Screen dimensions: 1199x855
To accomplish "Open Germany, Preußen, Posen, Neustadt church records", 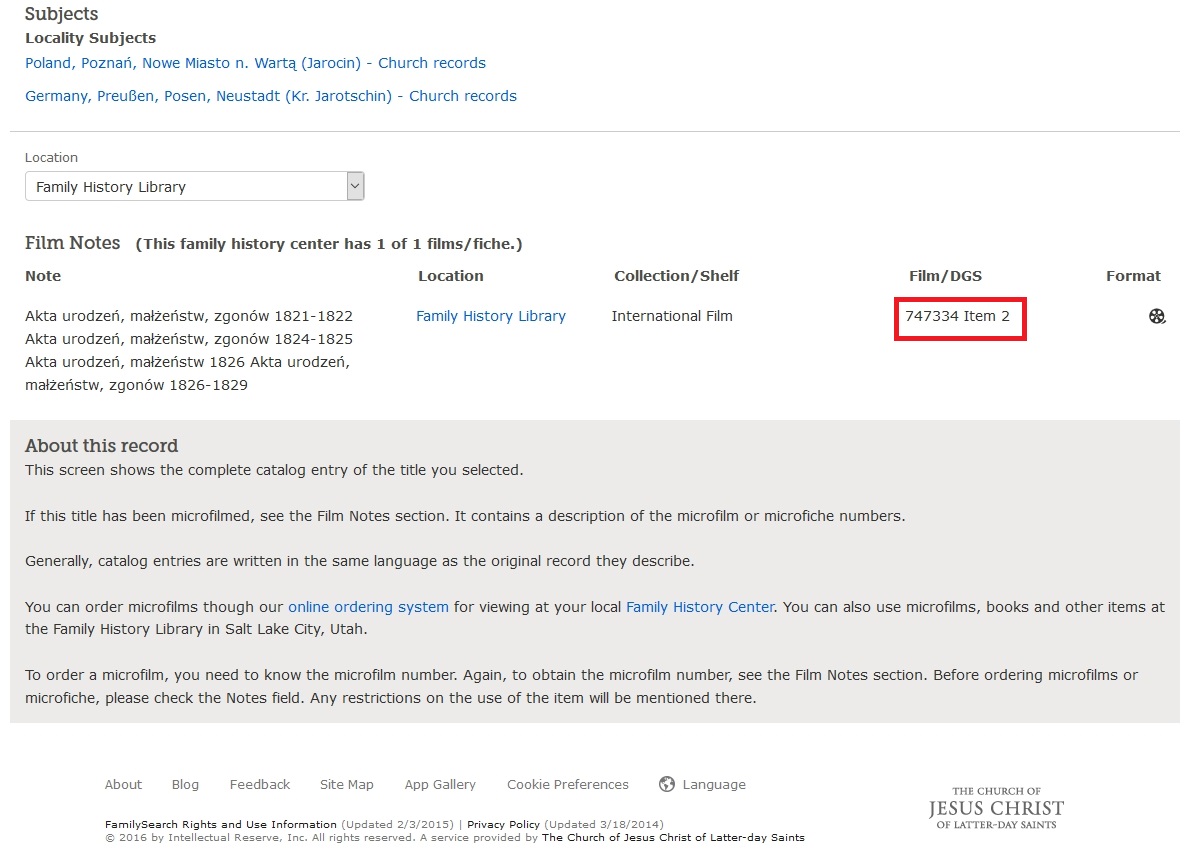I will (x=270, y=96).
